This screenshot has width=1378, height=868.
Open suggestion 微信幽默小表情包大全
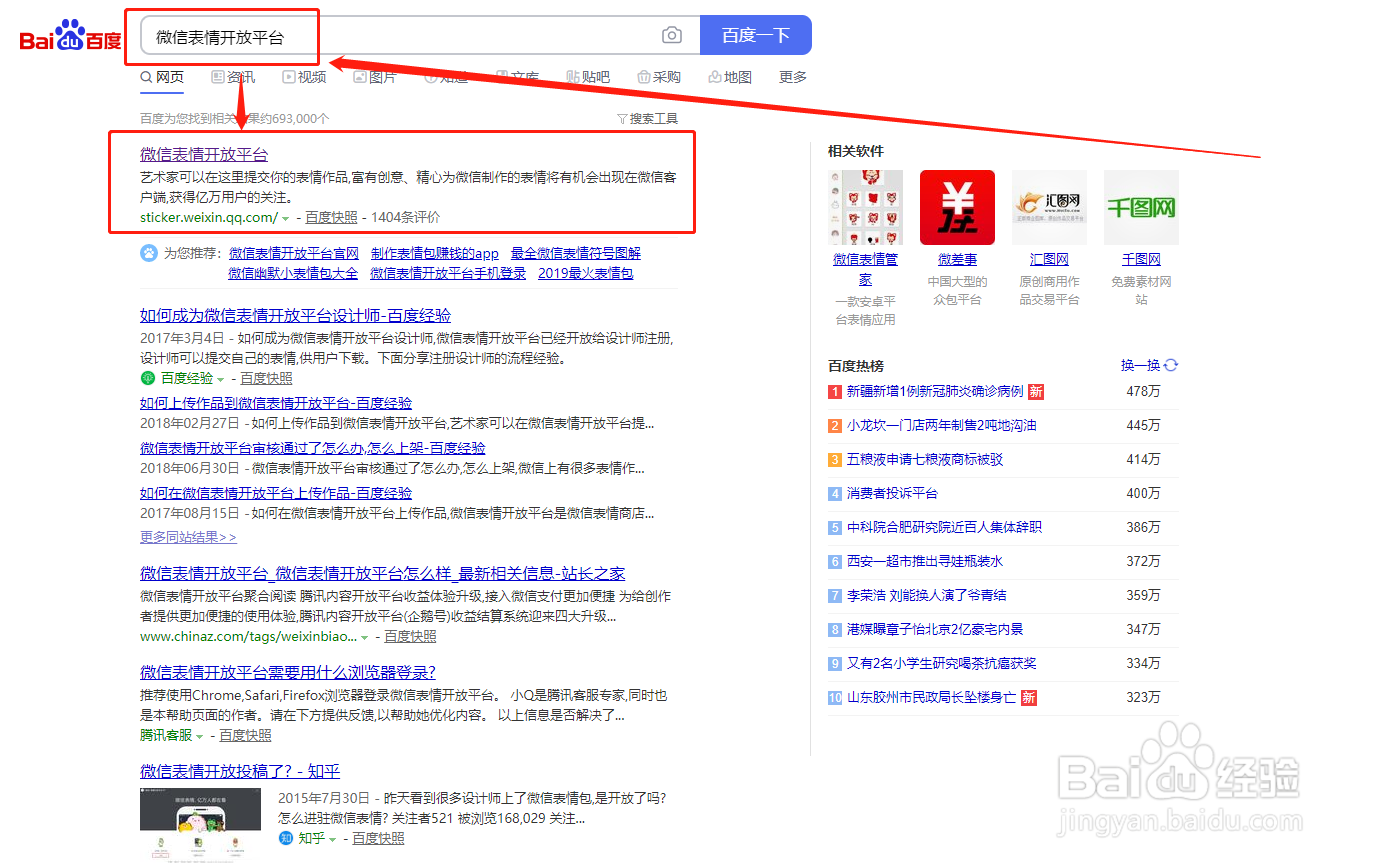[x=293, y=273]
